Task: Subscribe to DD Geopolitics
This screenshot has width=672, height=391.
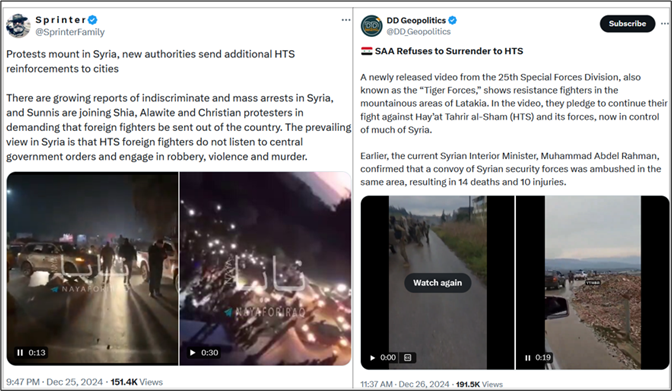Action: click(627, 24)
